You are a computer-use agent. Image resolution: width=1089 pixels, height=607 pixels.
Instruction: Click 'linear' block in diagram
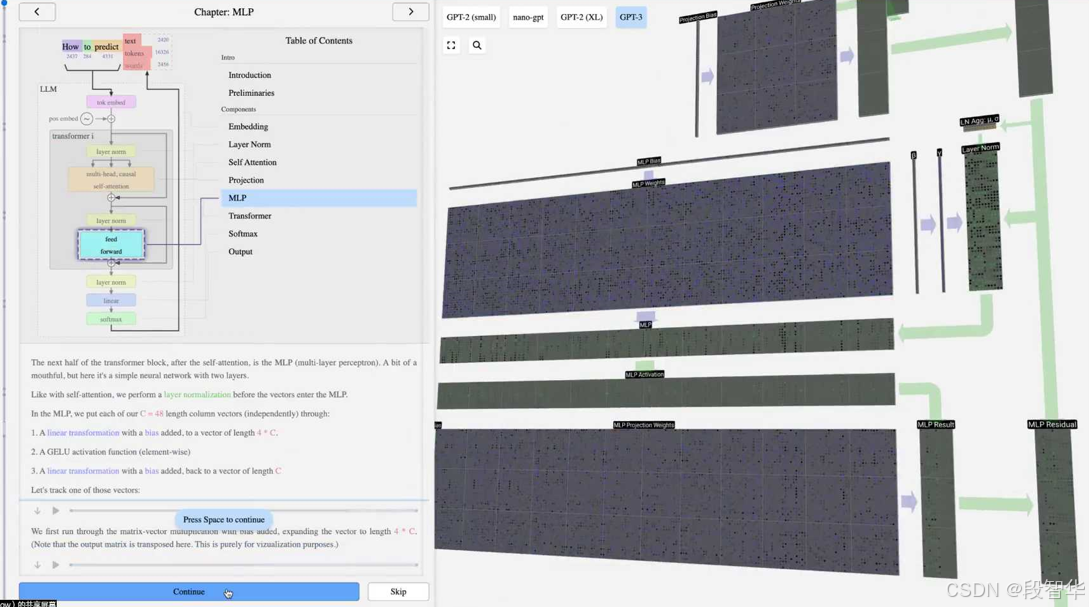point(111,301)
